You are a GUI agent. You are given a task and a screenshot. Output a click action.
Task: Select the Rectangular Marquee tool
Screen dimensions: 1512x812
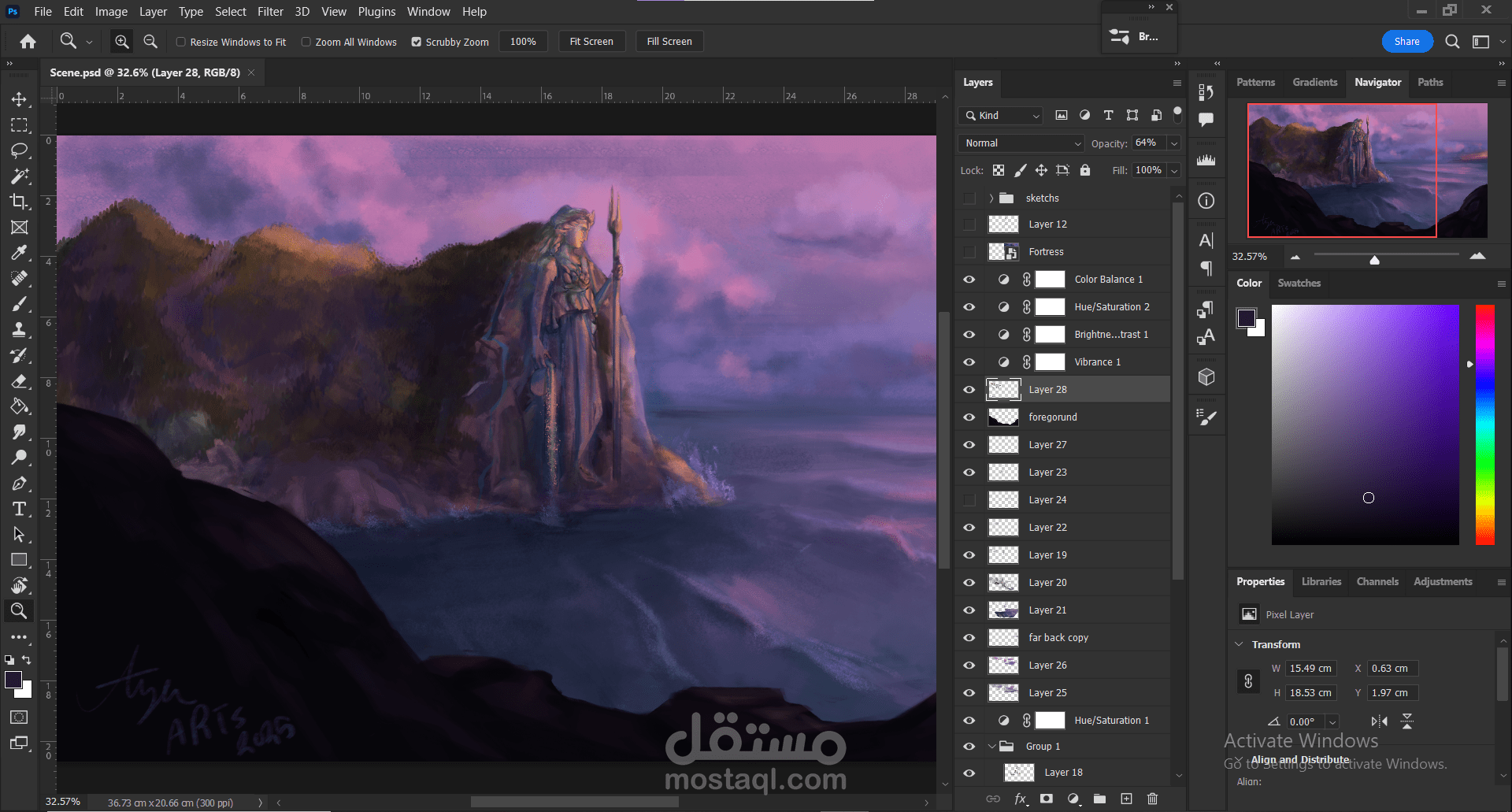tap(19, 125)
